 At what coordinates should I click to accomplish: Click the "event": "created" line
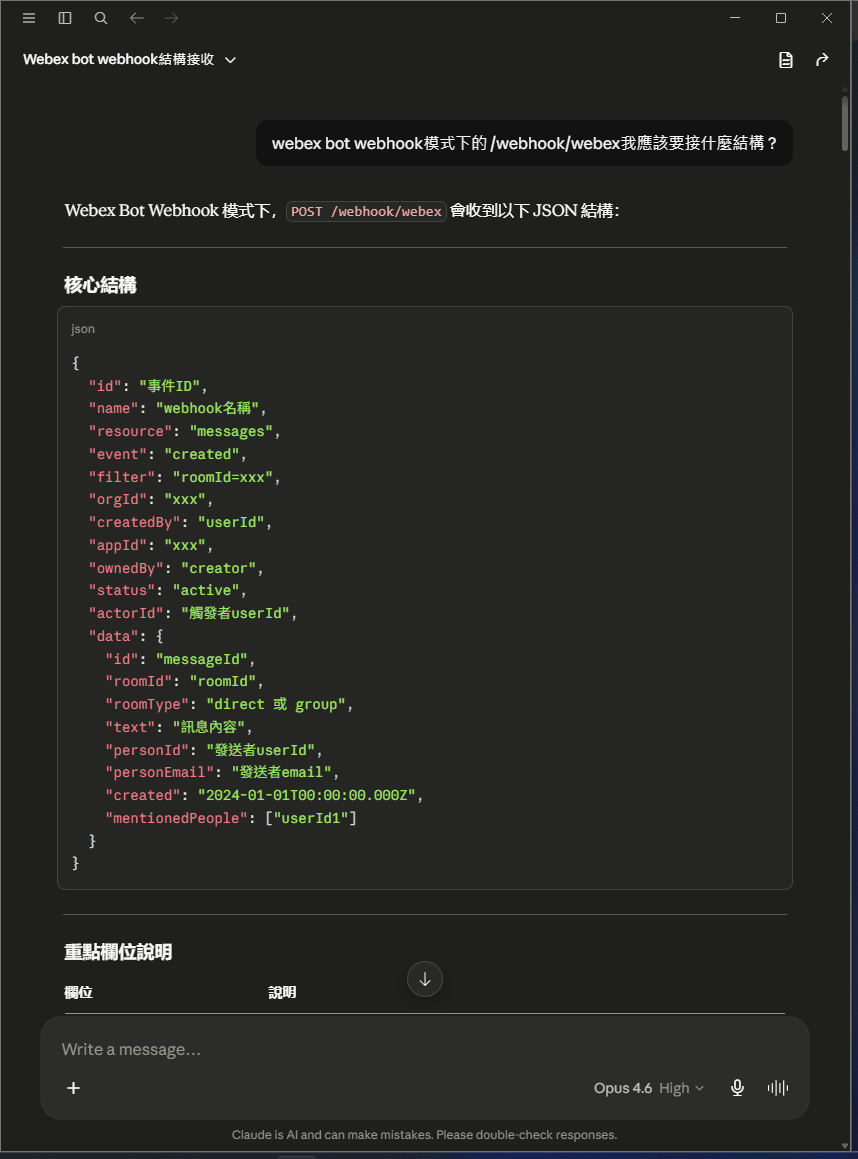pos(167,455)
